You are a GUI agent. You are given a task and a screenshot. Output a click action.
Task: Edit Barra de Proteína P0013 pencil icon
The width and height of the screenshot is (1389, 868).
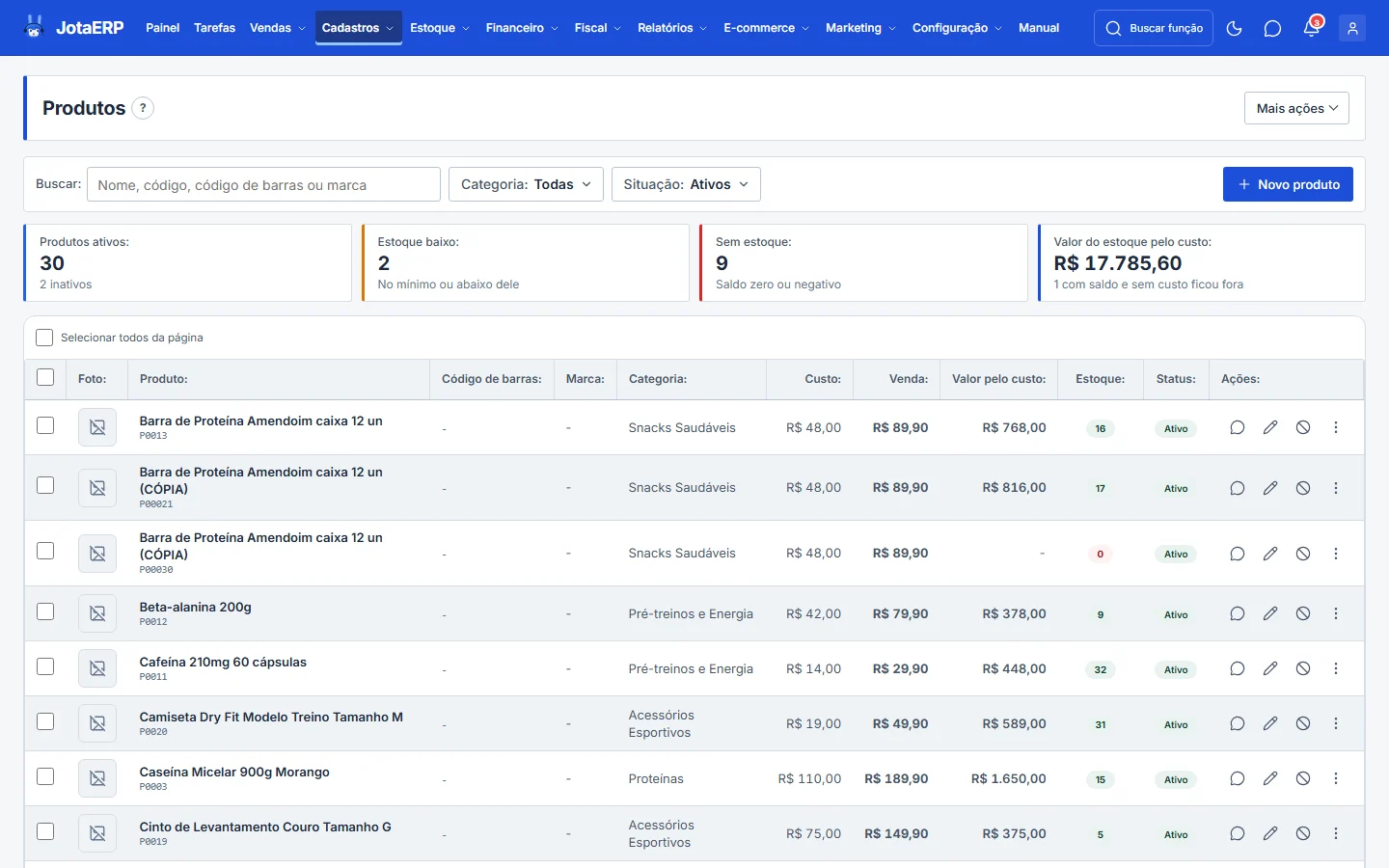pyautogui.click(x=1270, y=427)
